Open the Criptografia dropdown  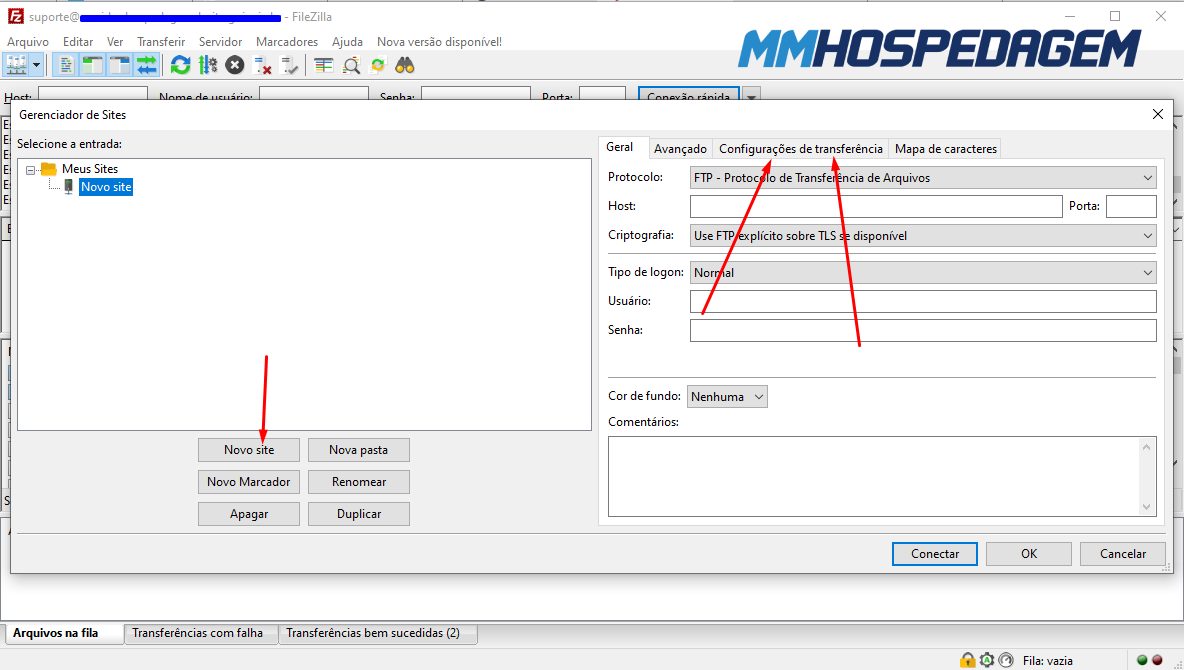923,236
